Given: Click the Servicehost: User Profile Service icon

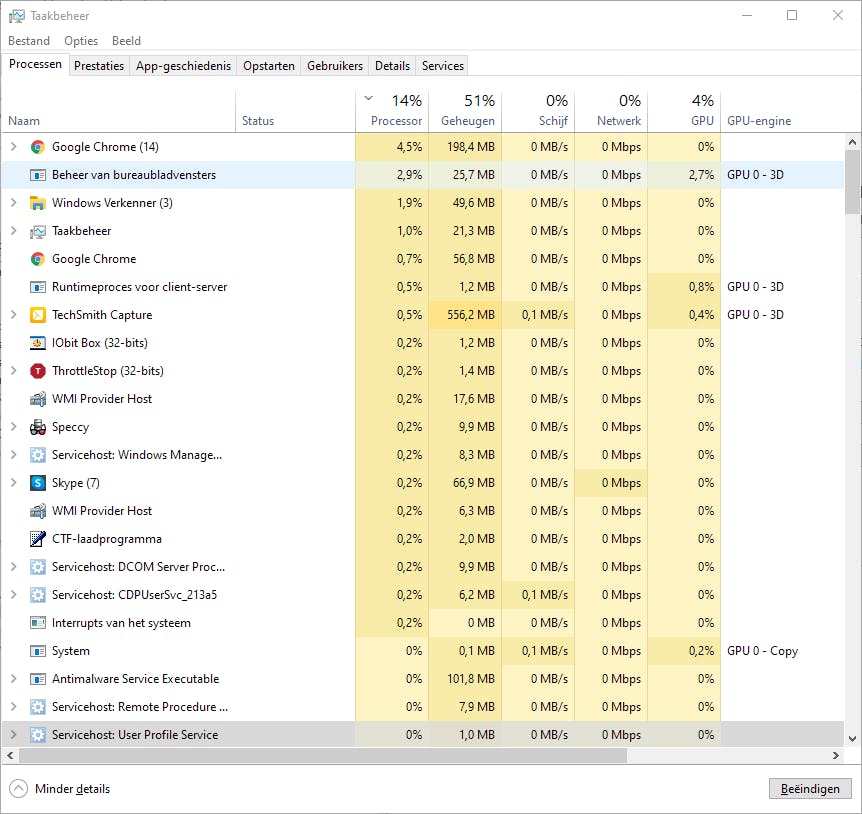Looking at the screenshot, I should coord(37,735).
